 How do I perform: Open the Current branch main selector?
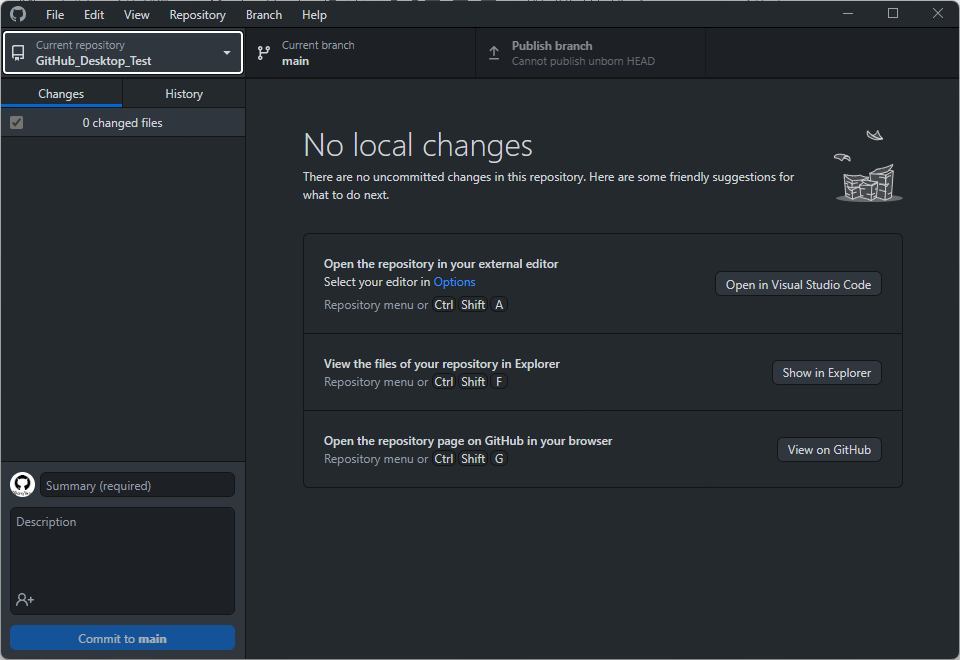click(x=361, y=53)
